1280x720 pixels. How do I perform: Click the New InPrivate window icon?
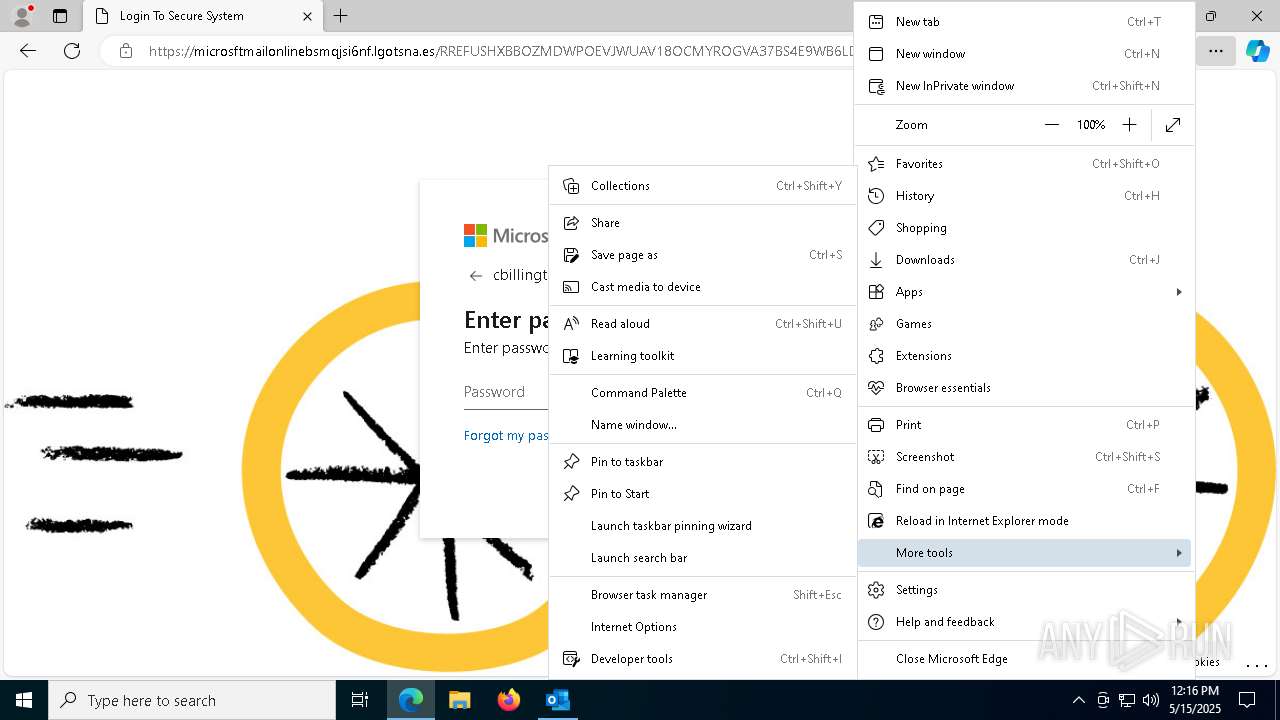[x=876, y=86]
